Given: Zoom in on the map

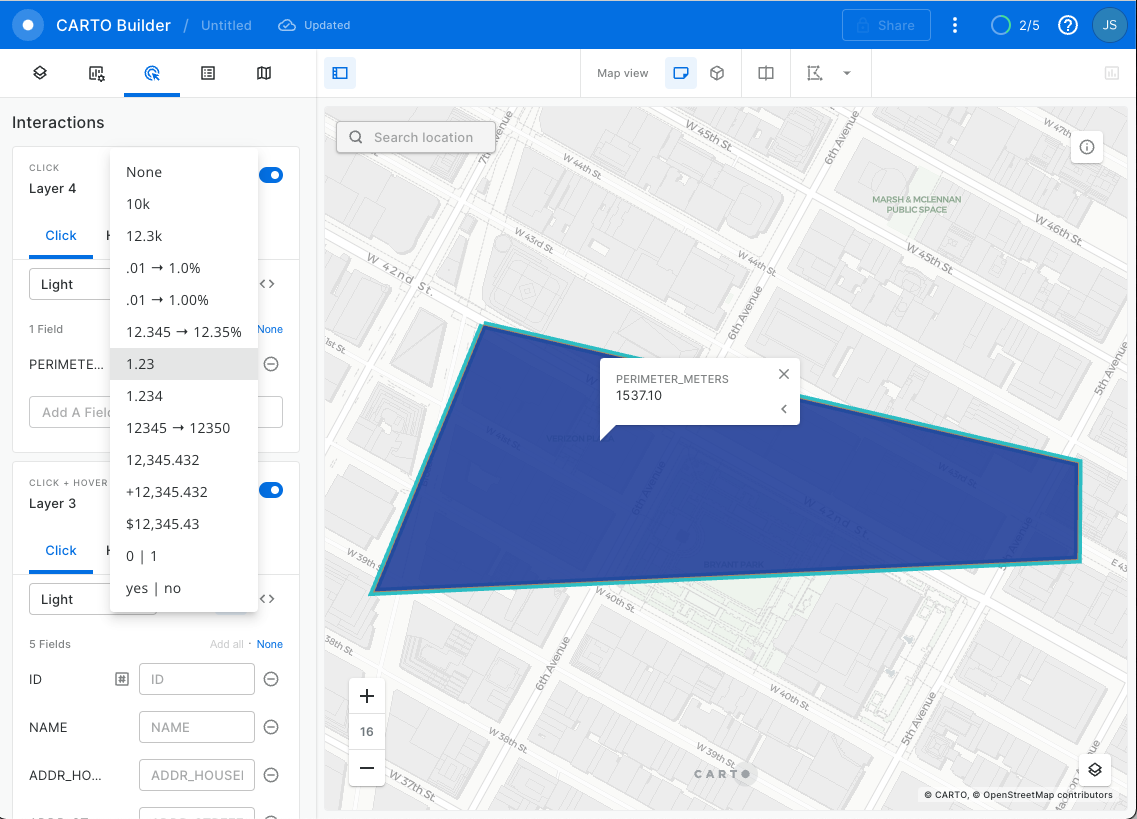Looking at the screenshot, I should pyautogui.click(x=367, y=696).
